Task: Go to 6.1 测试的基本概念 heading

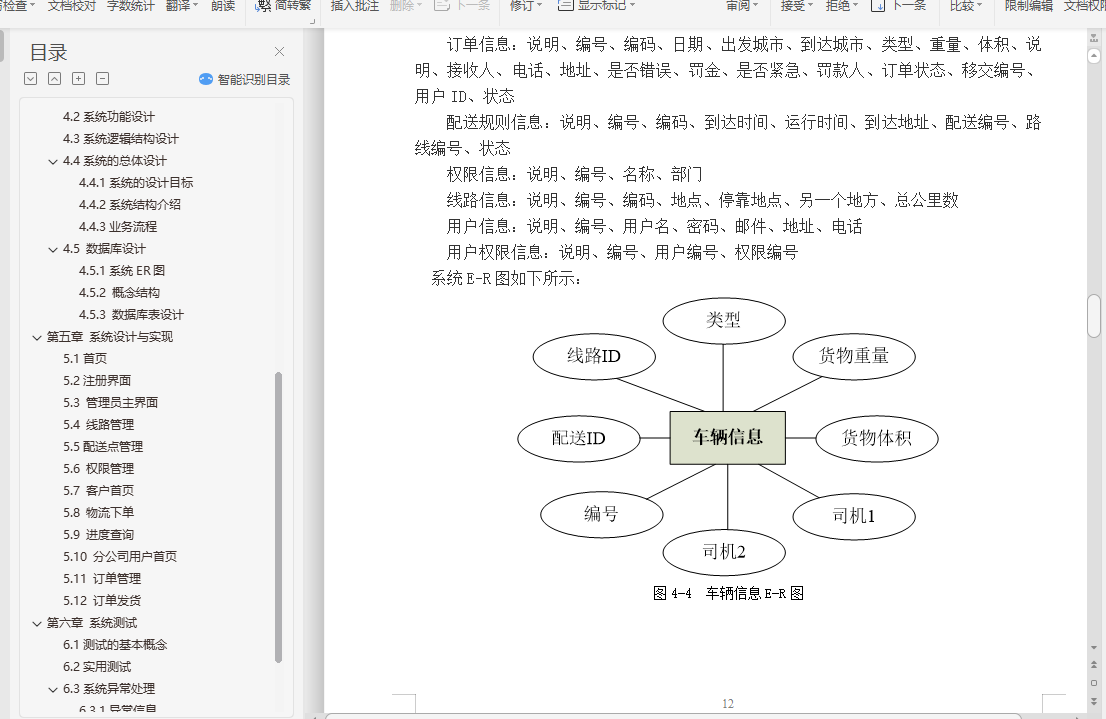Action: [115, 645]
